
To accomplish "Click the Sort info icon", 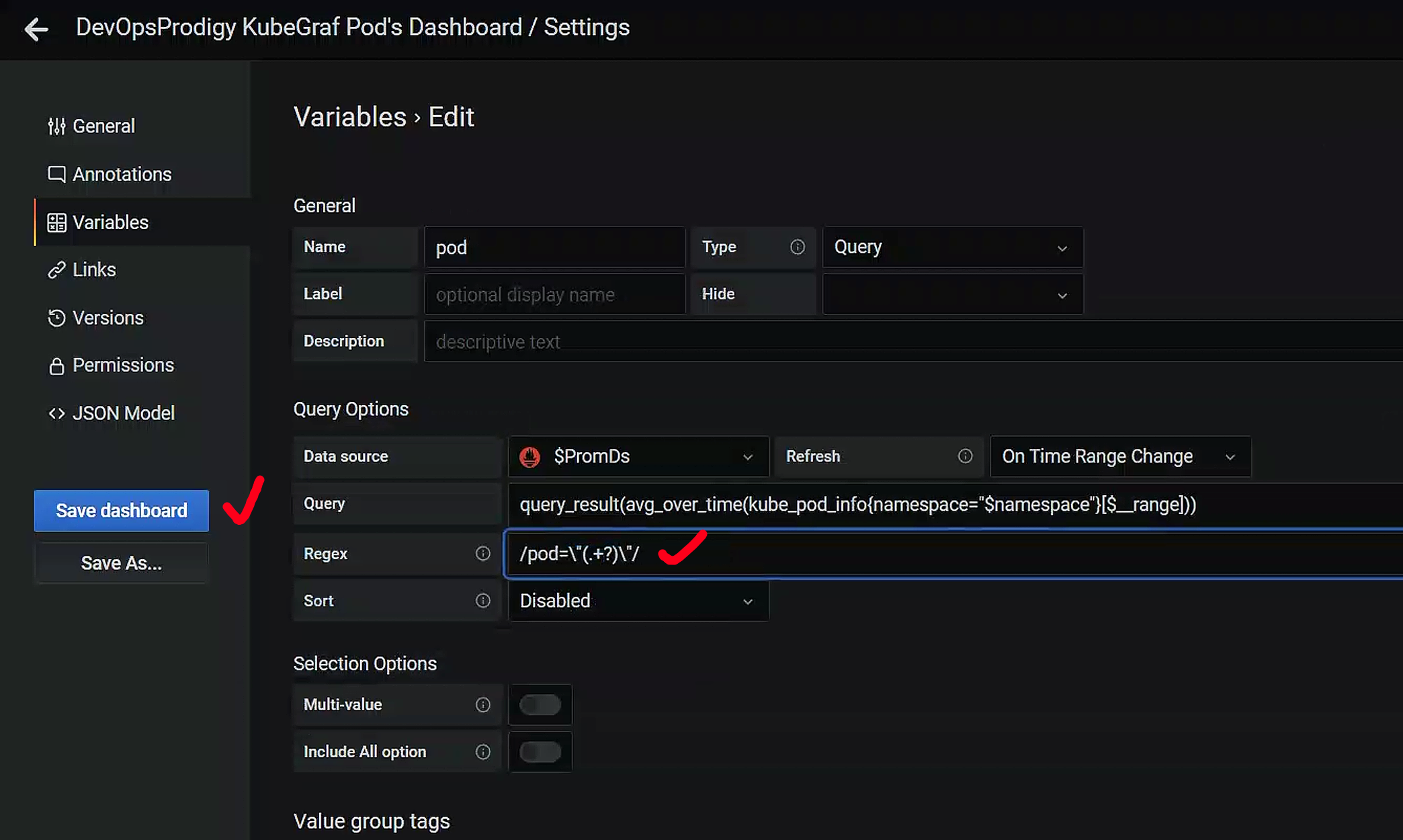I will tap(482, 601).
